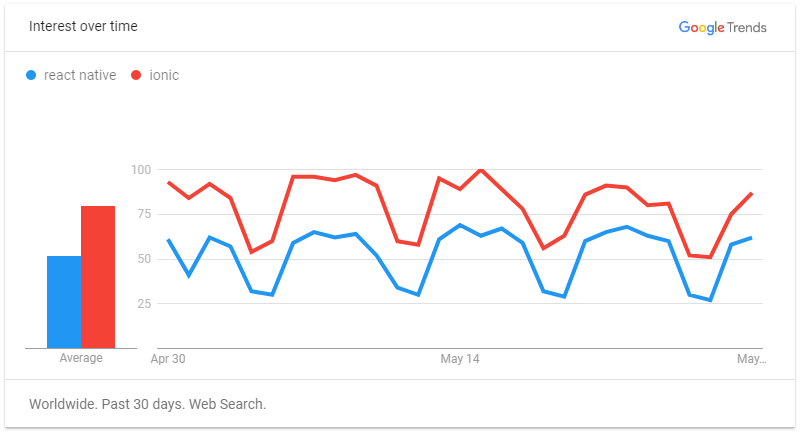Click the 100 y-axis gridline label
The height and width of the screenshot is (432, 800).
point(141,170)
